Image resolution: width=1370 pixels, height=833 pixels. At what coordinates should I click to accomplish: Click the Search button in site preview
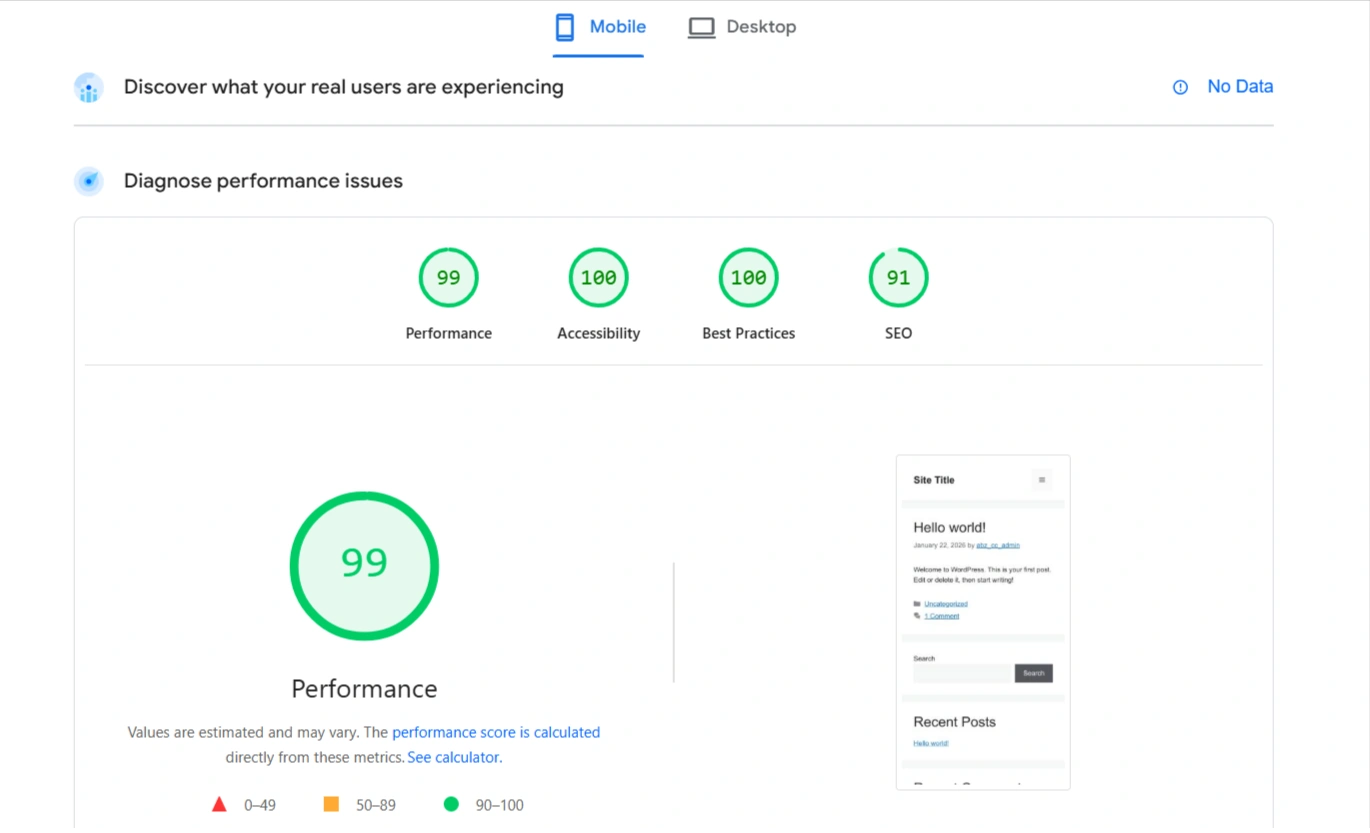(x=1033, y=673)
